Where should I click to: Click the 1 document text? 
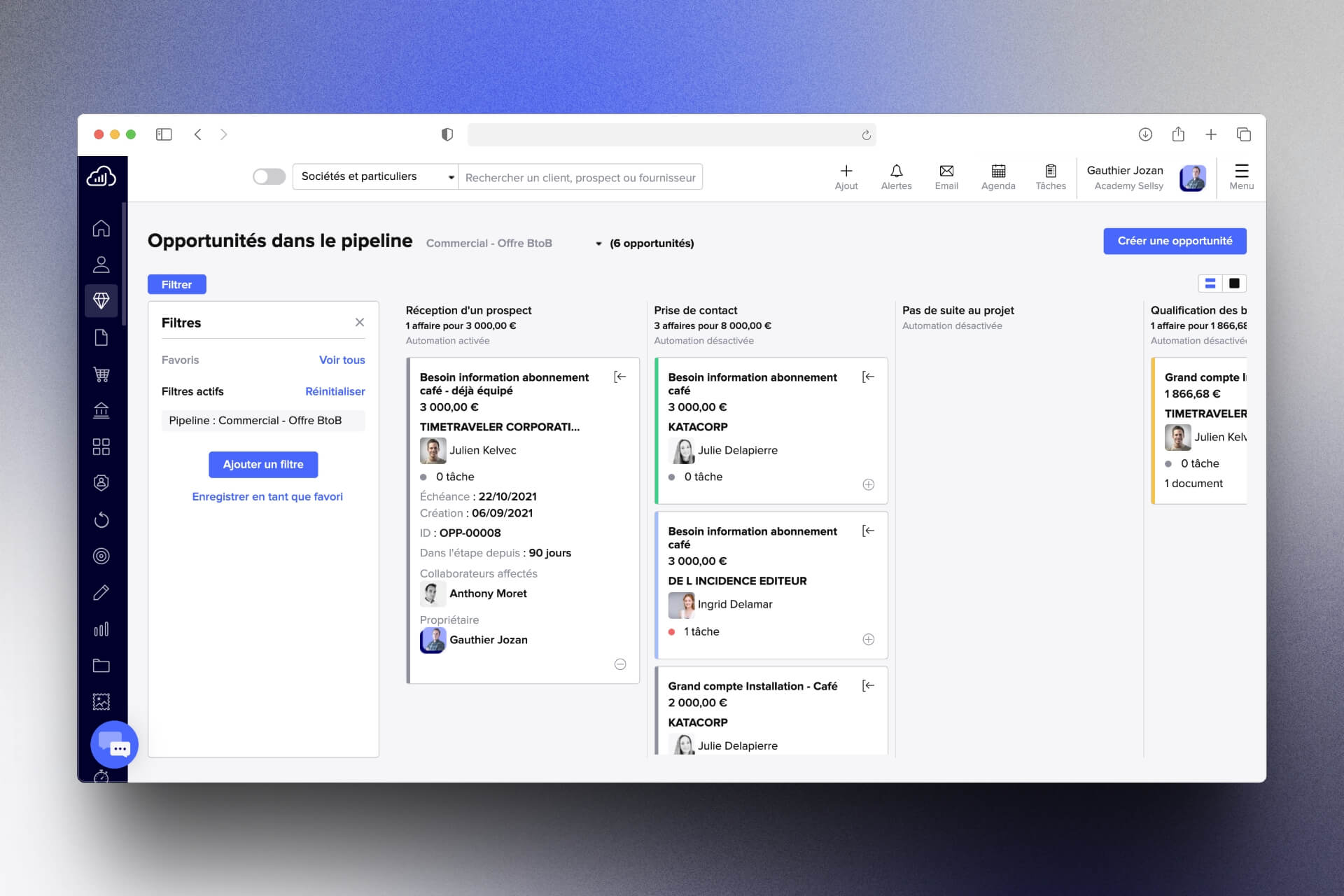1193,483
